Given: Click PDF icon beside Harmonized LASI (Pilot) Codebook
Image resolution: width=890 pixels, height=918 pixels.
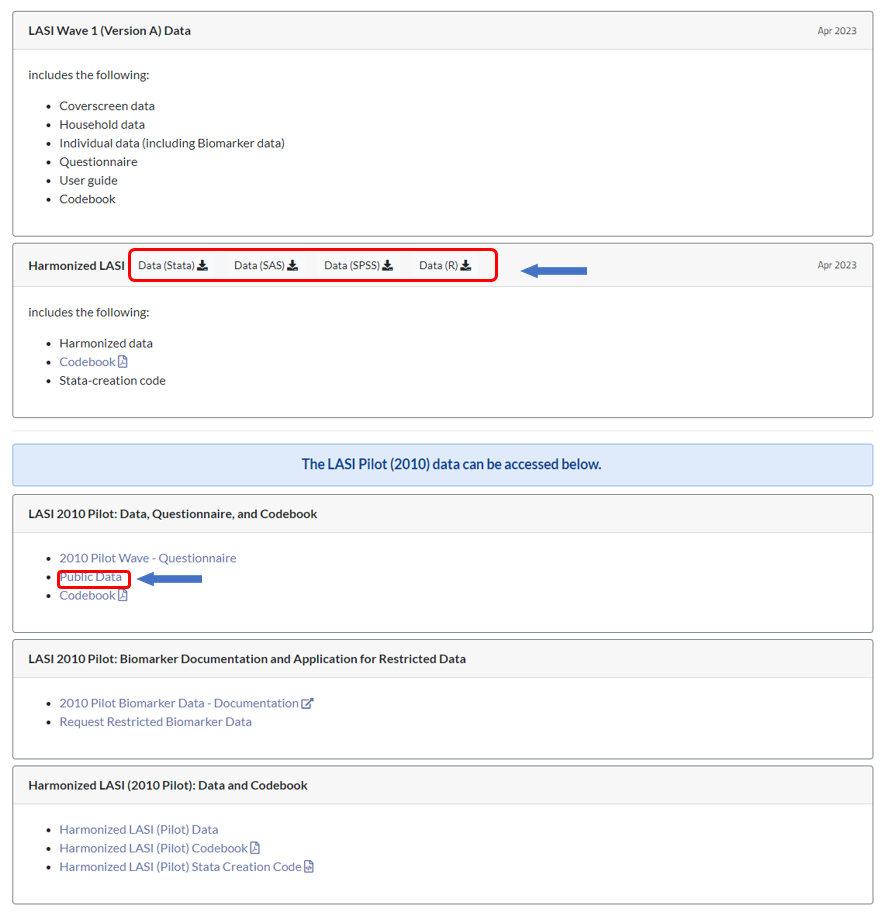Looking at the screenshot, I should (255, 848).
